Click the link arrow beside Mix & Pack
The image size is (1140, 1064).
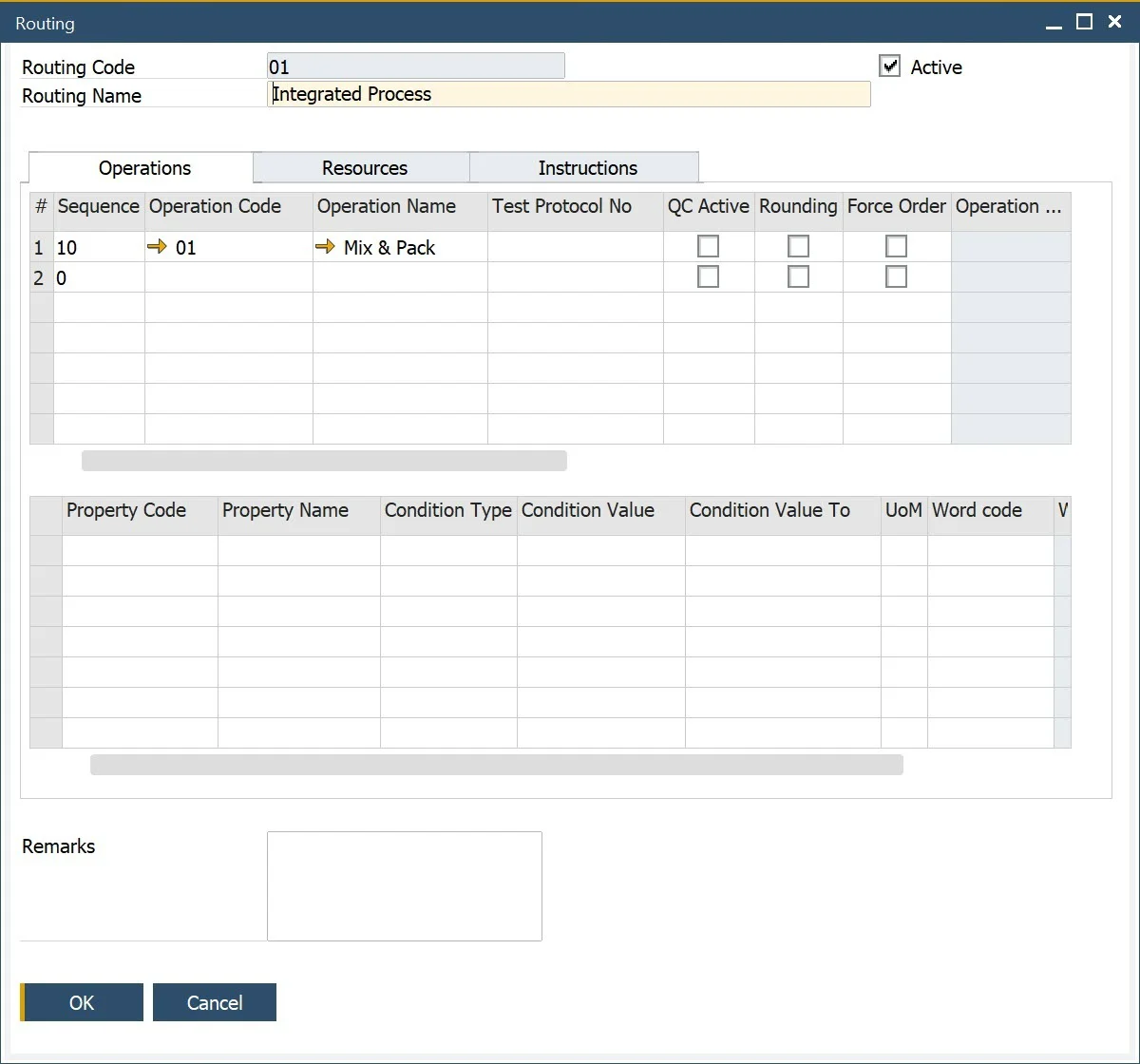325,247
